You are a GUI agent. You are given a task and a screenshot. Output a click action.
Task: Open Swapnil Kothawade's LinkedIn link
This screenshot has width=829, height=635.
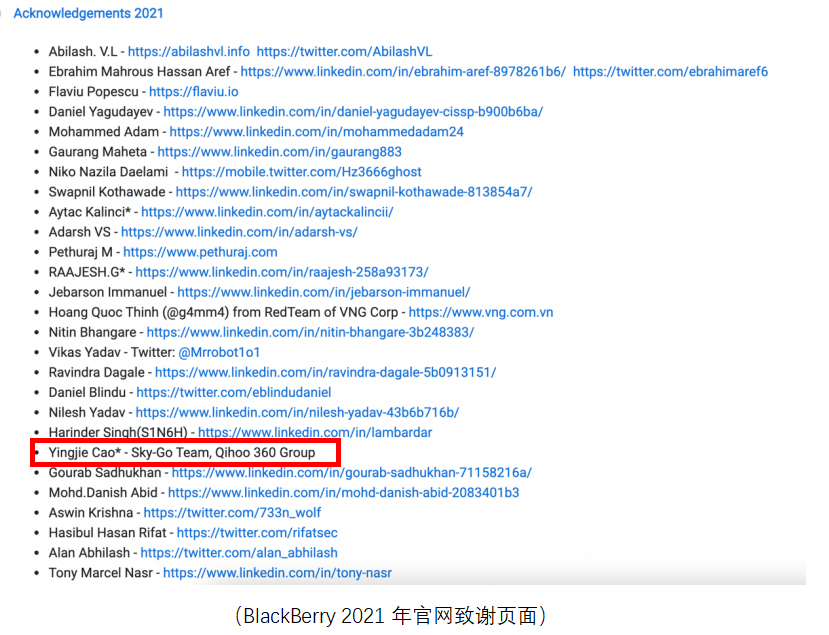pyautogui.click(x=354, y=192)
